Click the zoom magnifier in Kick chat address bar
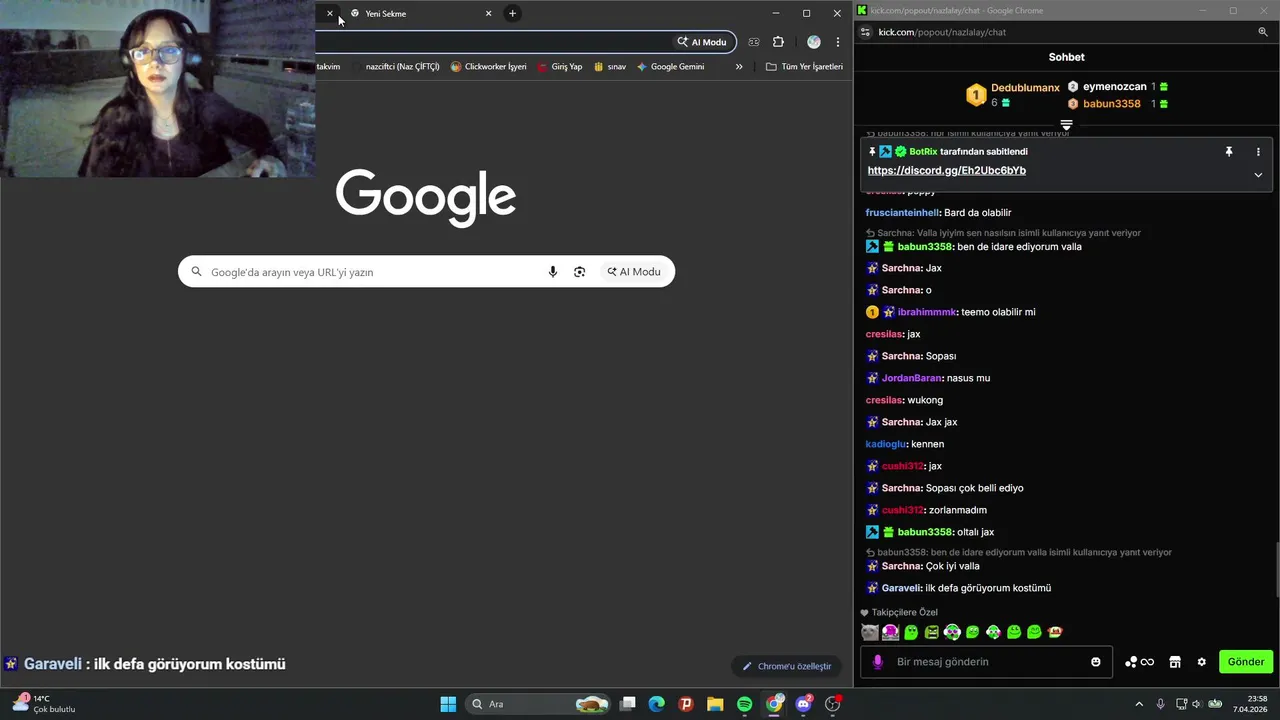This screenshot has width=1280, height=720. [1263, 32]
